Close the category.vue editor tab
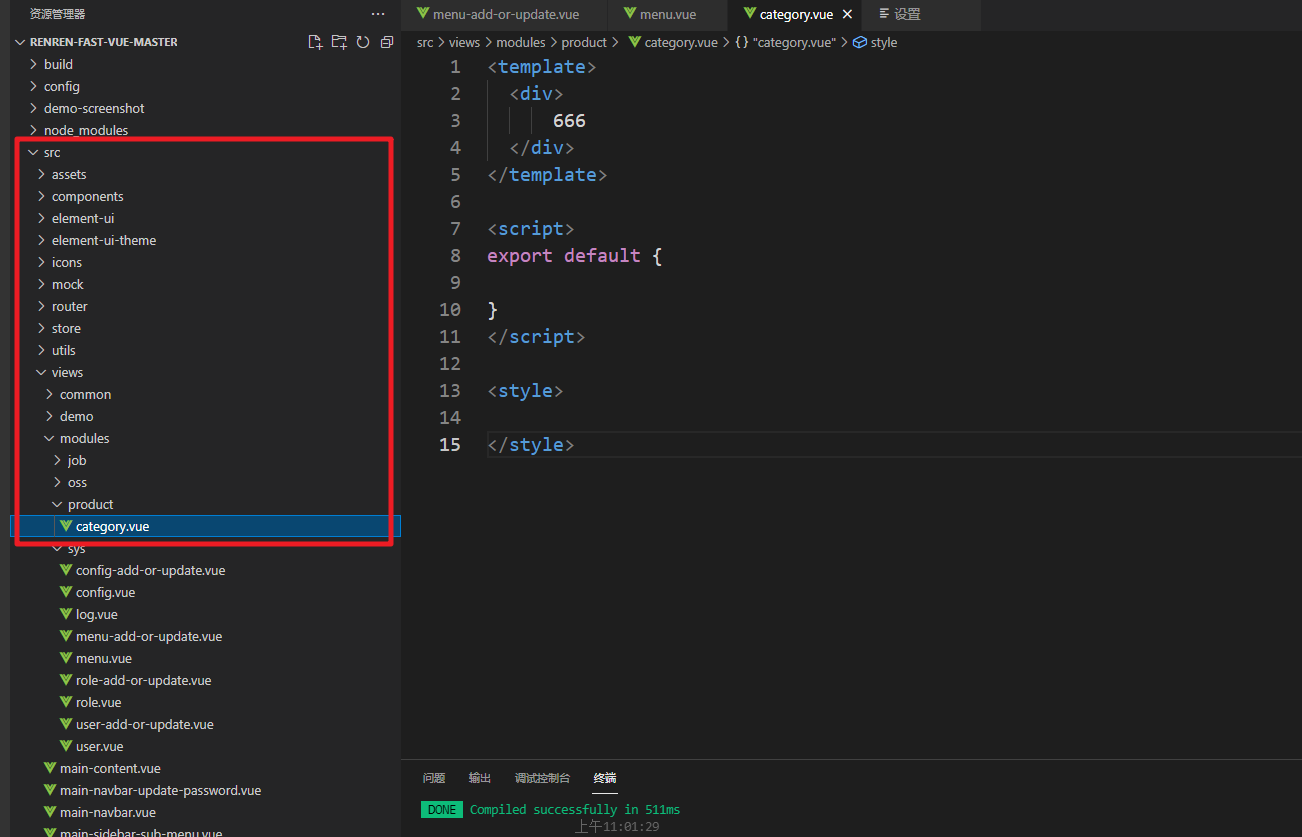The width and height of the screenshot is (1302, 837). 848,14
